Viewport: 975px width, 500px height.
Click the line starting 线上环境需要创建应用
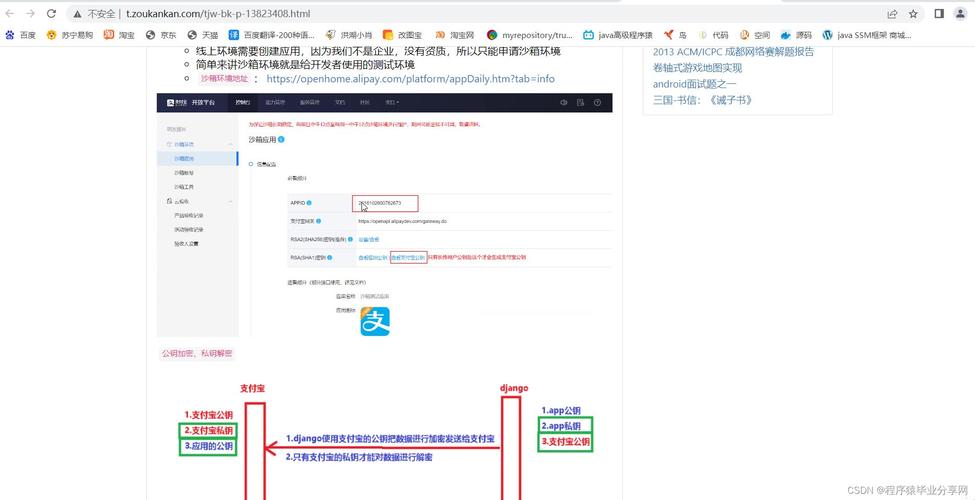pos(378,51)
